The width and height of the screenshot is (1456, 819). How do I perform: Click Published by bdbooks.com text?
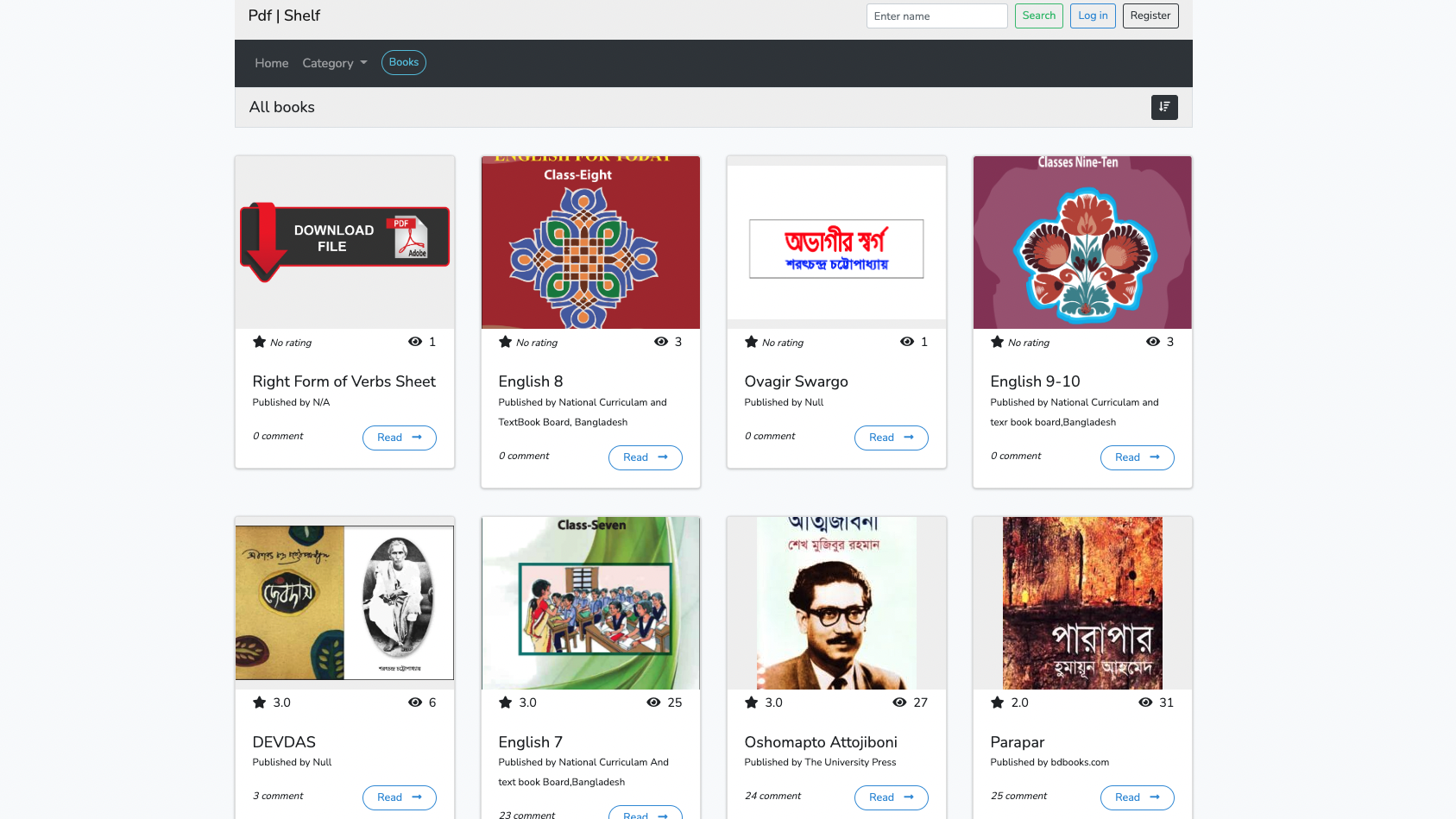coord(1049,762)
